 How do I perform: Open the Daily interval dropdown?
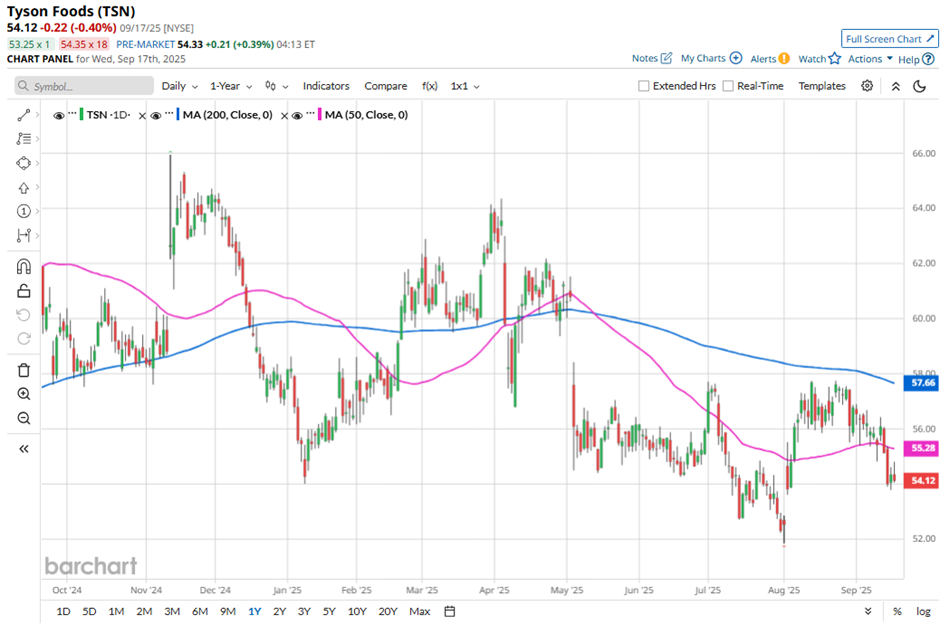tap(179, 86)
